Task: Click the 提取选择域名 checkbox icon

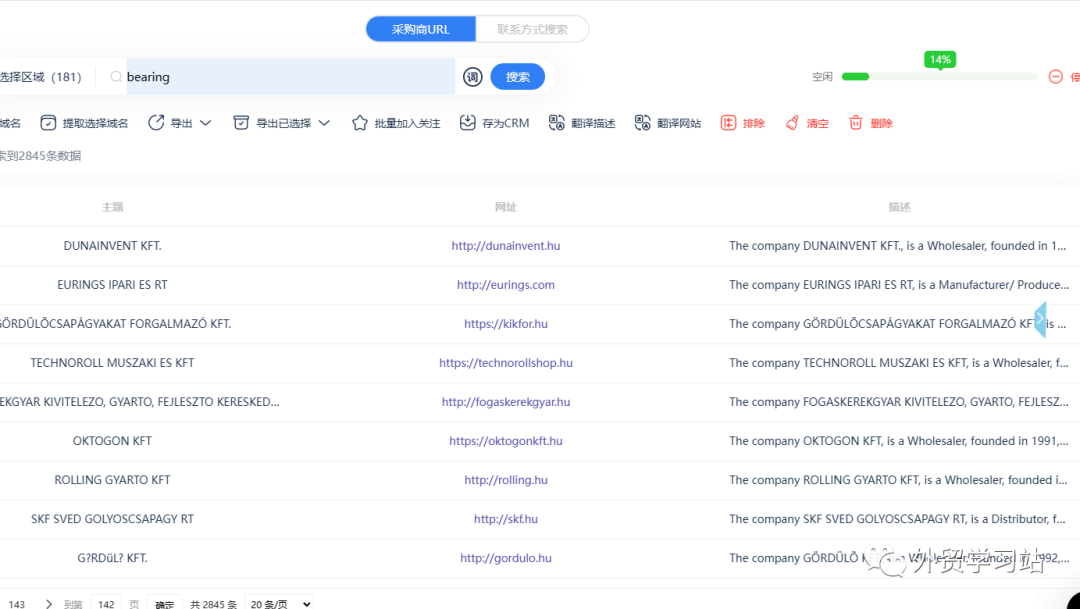Action: click(48, 123)
